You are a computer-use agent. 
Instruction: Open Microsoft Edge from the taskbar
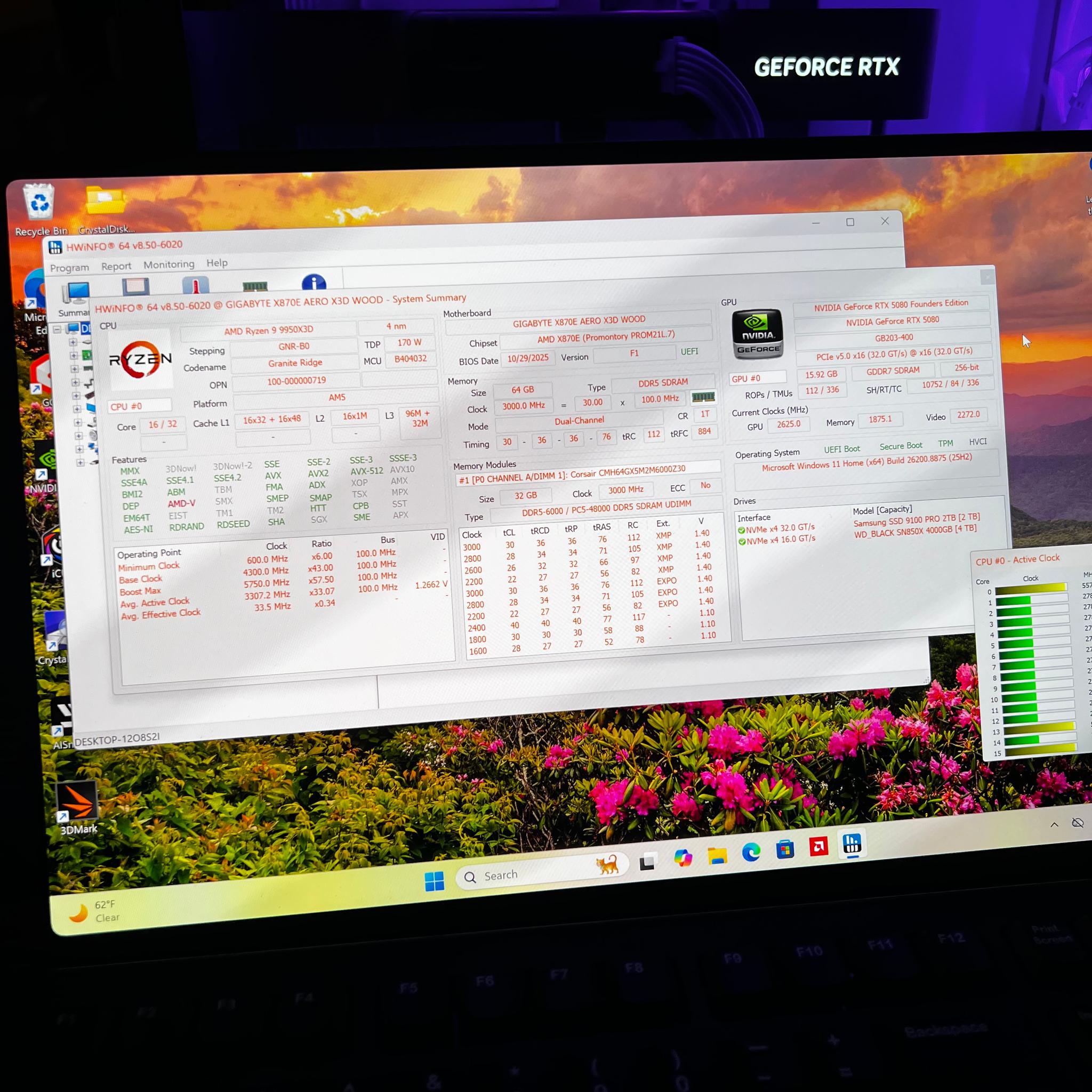751,852
